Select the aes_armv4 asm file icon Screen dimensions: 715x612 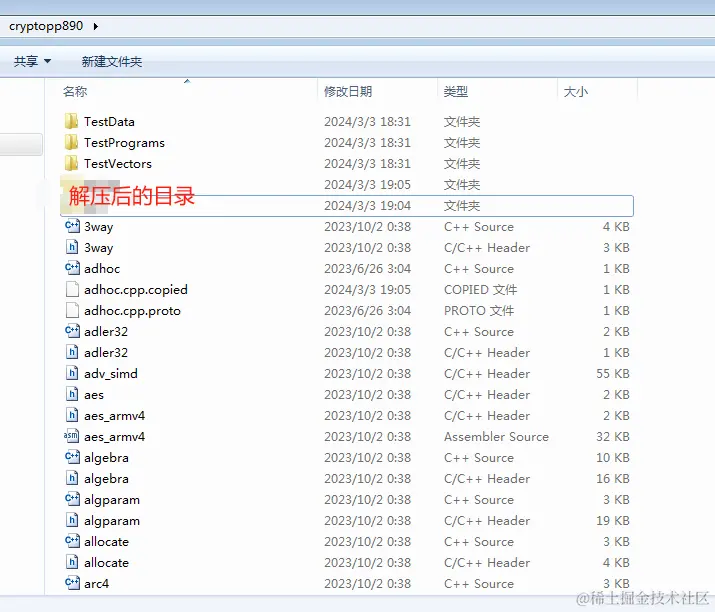pyautogui.click(x=71, y=436)
